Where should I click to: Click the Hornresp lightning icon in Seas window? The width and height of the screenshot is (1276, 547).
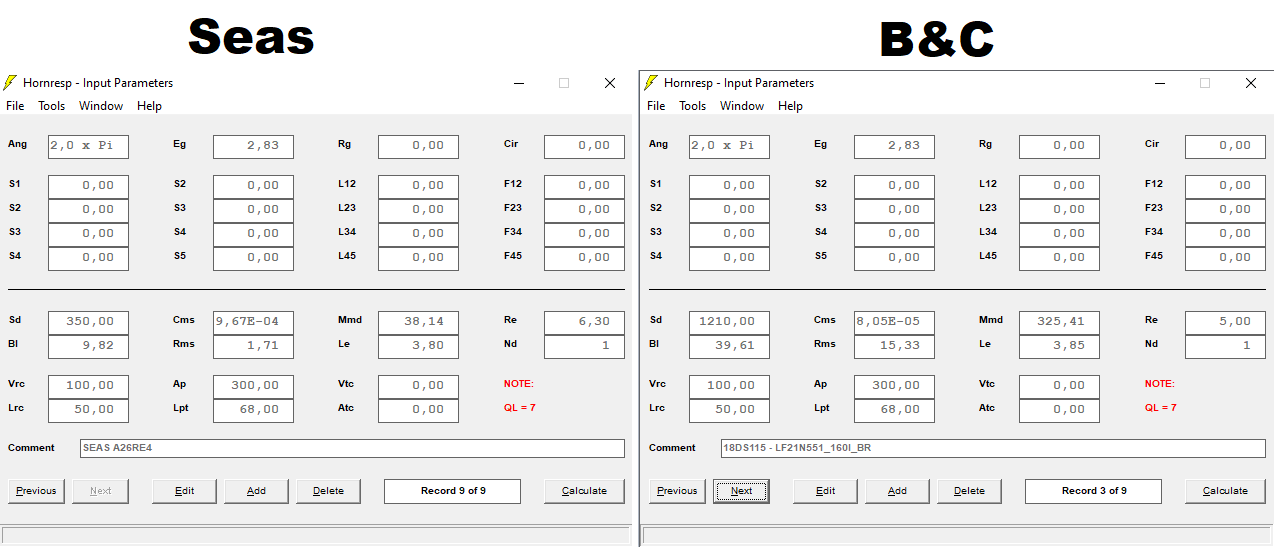(x=11, y=83)
